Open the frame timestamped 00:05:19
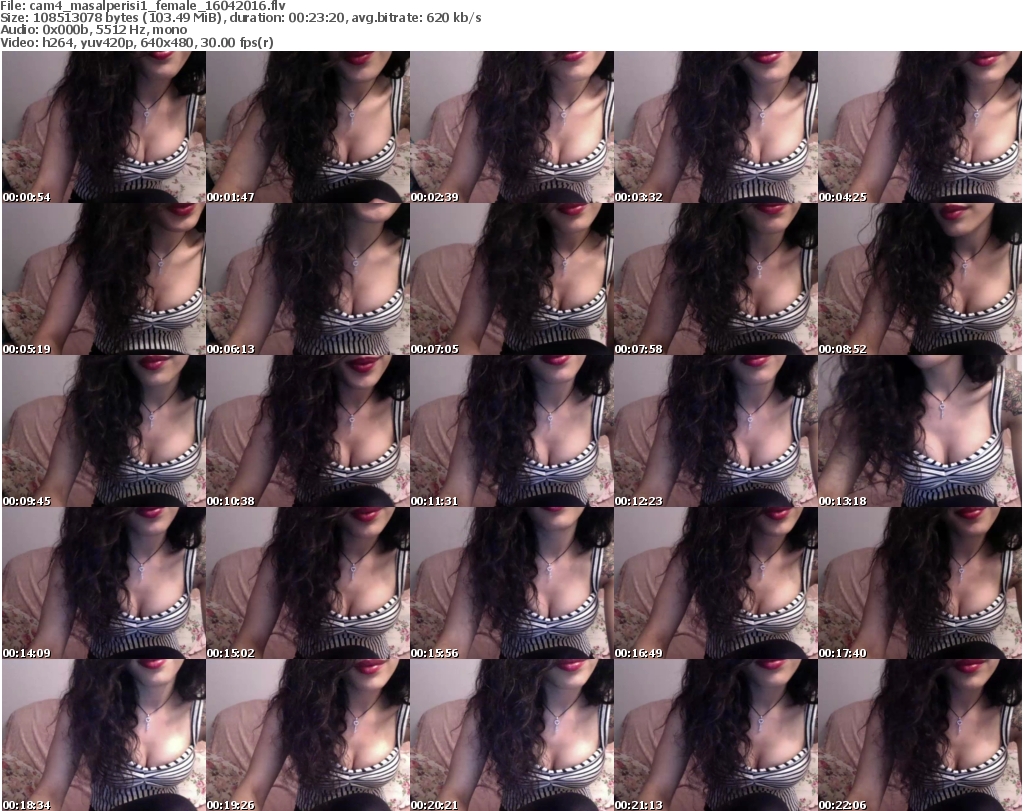 coord(104,279)
